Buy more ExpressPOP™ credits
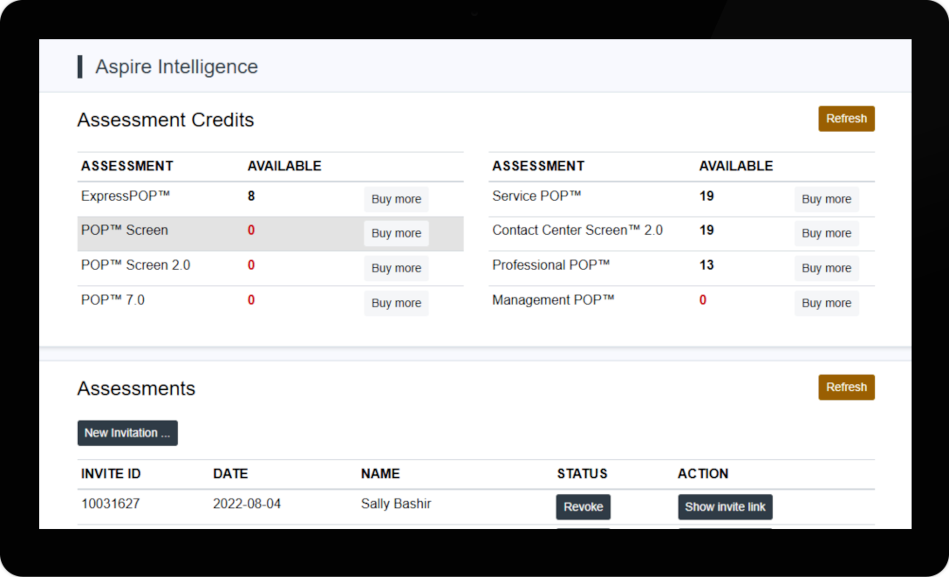Screen dimensions: 949x577 click(x=396, y=199)
